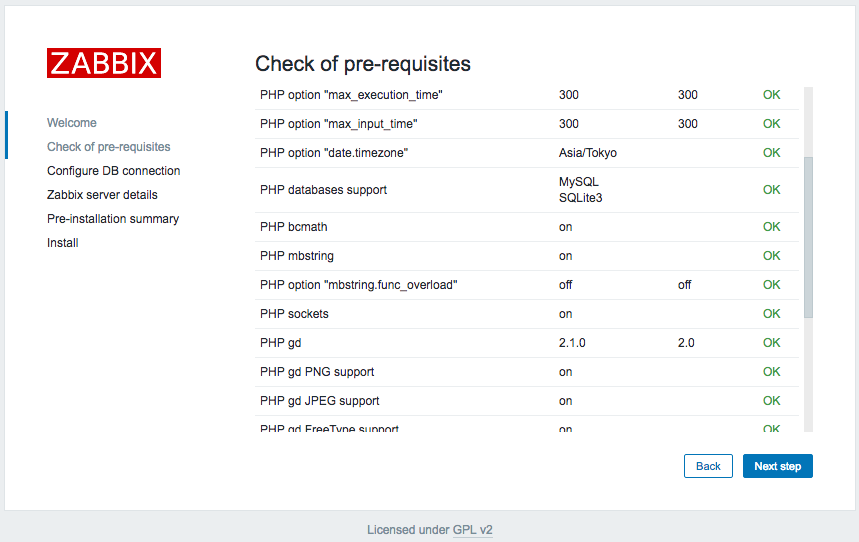Click the PHP databases support row
The image size is (859, 542).
click(x=526, y=190)
